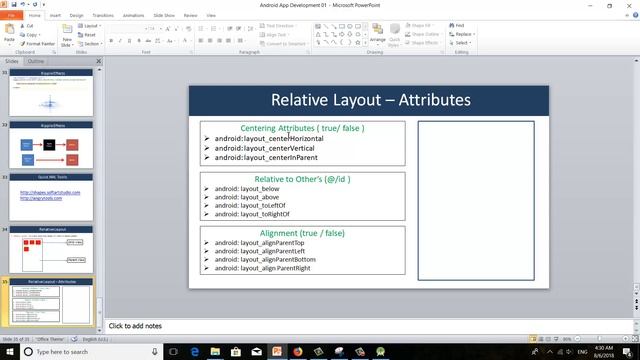The height and width of the screenshot is (360, 640).
Task: Align text left in Paragraph group
Action: point(201,41)
